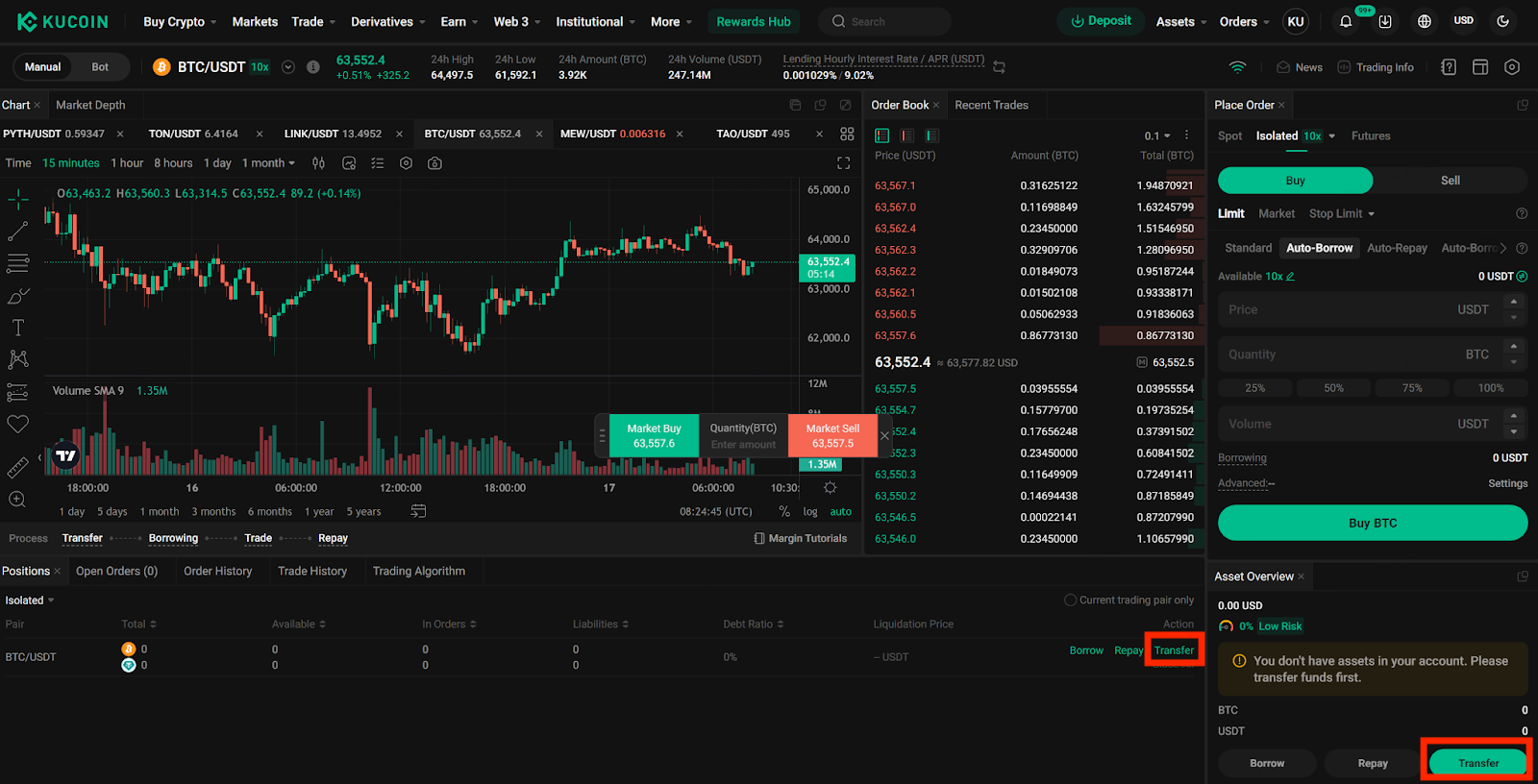1538x784 pixels.
Task: Click the heart favorites icon in chart sidebar
Action: click(x=18, y=424)
